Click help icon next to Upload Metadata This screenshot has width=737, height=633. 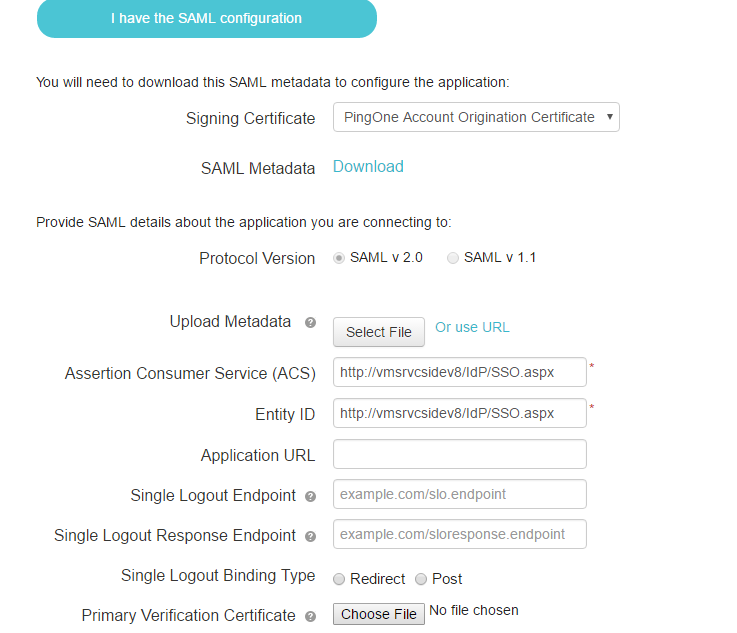(x=310, y=323)
